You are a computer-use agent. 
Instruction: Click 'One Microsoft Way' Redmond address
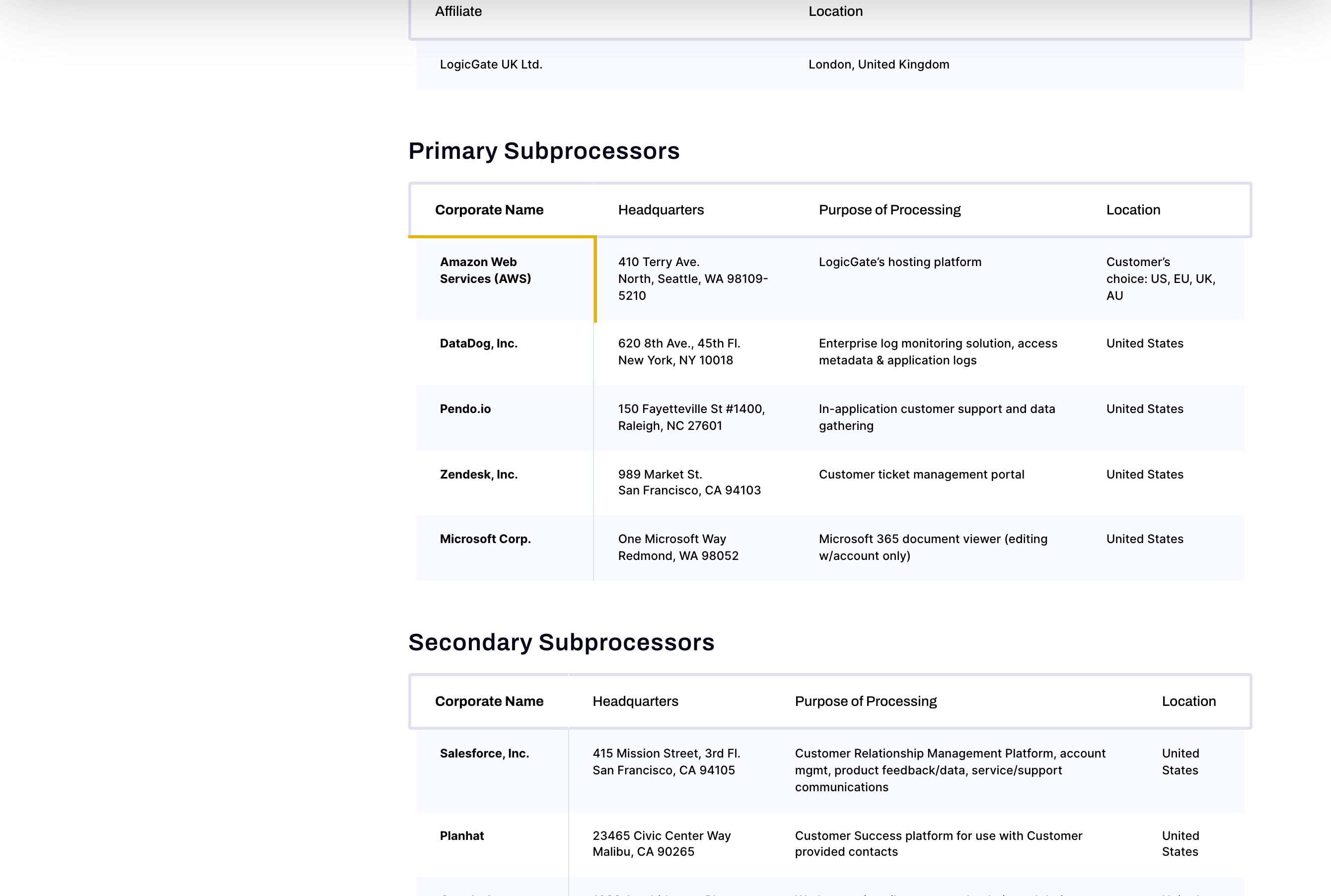[x=678, y=548]
